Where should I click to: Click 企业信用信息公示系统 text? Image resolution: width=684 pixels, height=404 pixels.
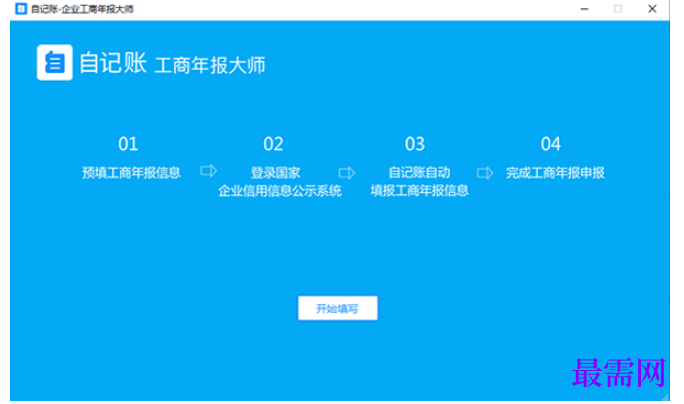coord(280,191)
